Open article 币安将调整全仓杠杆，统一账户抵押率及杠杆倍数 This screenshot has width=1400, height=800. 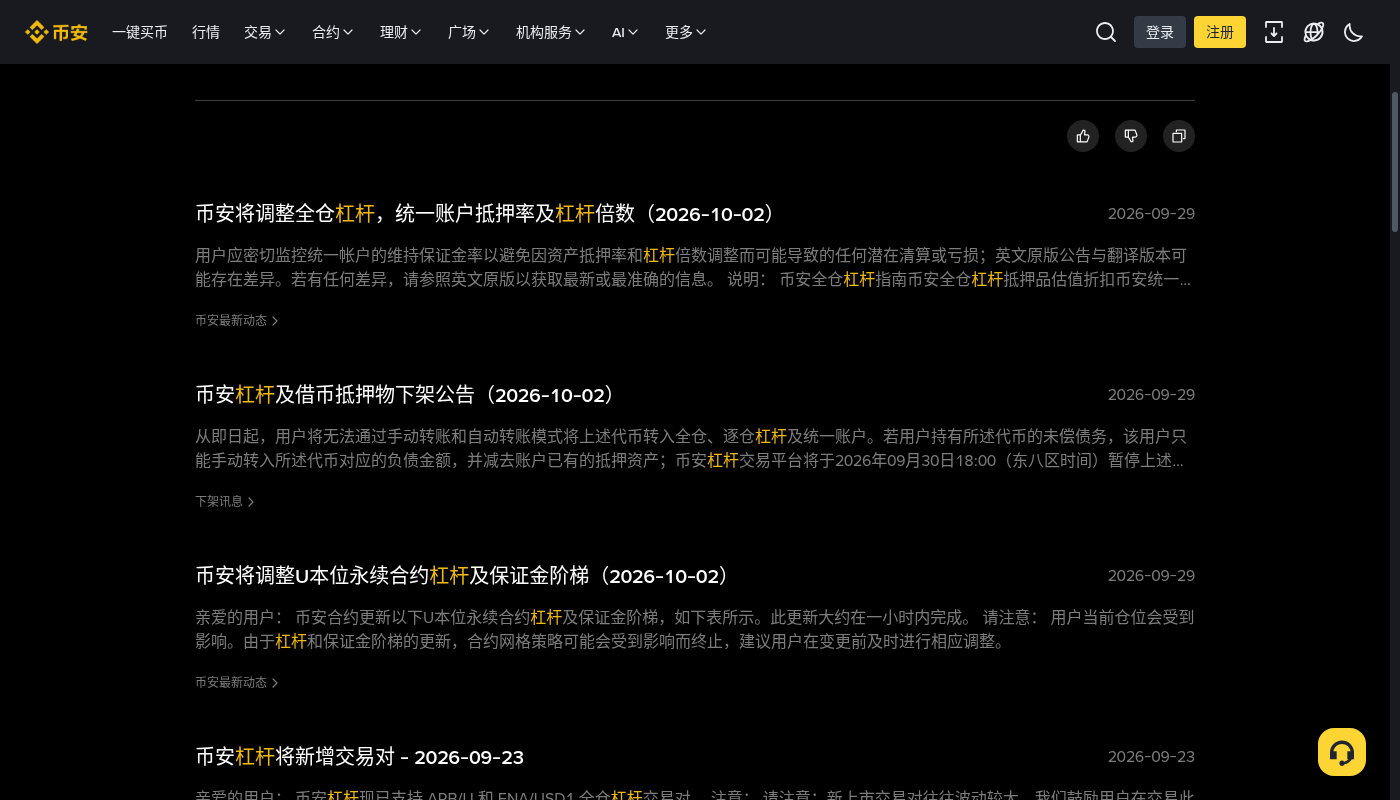(x=486, y=214)
